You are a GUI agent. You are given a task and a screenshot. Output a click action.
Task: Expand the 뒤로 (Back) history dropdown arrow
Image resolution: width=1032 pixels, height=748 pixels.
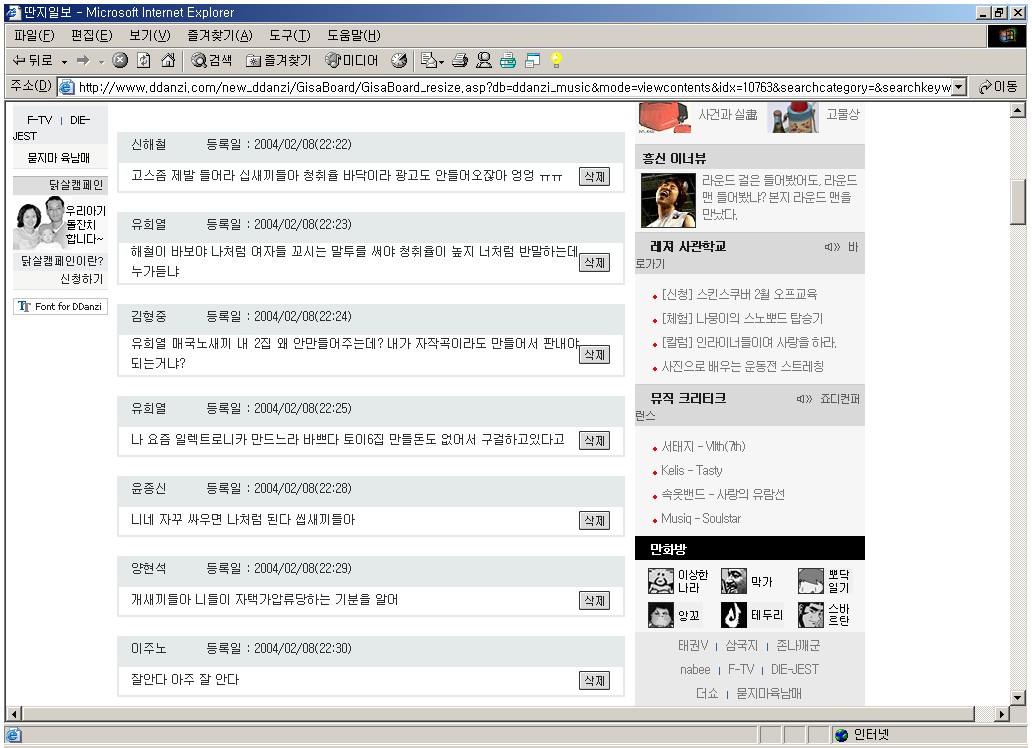tap(64, 62)
